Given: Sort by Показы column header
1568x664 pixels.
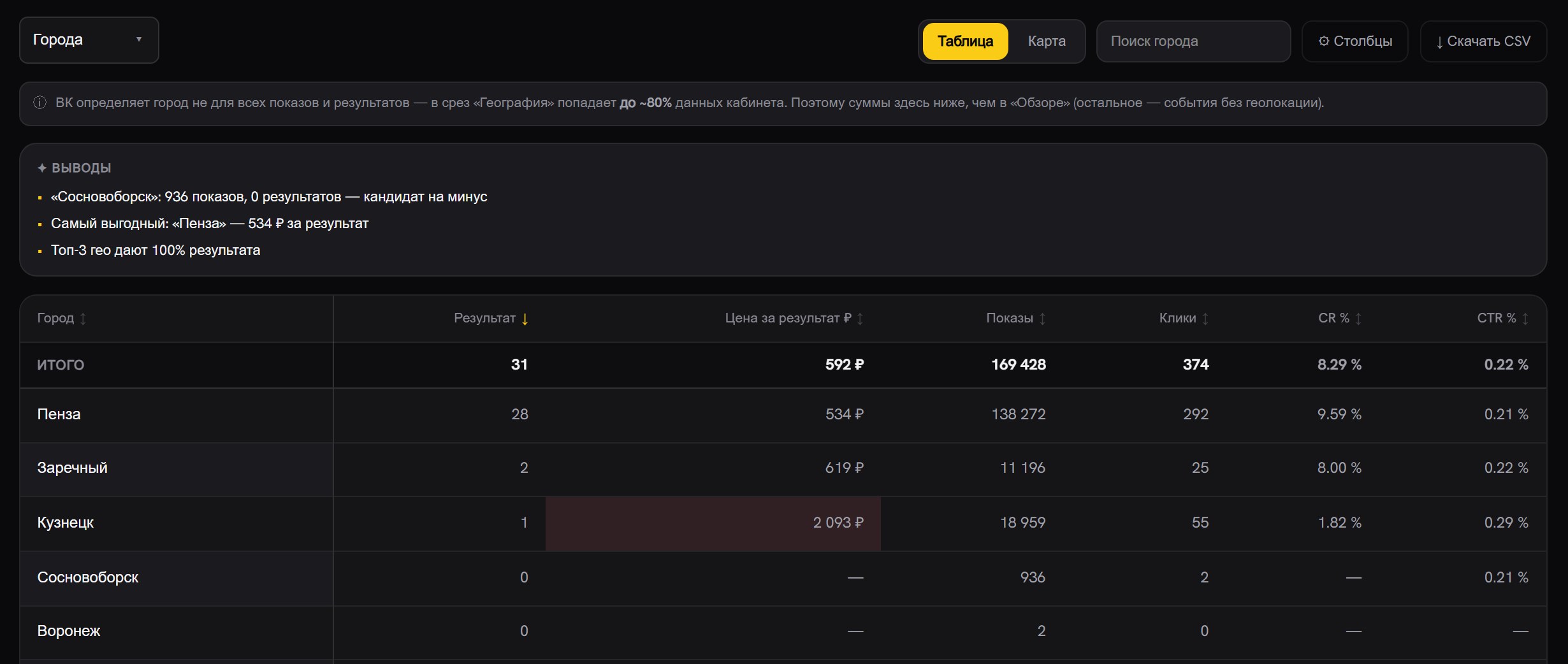Looking at the screenshot, I should pyautogui.click(x=1010, y=318).
